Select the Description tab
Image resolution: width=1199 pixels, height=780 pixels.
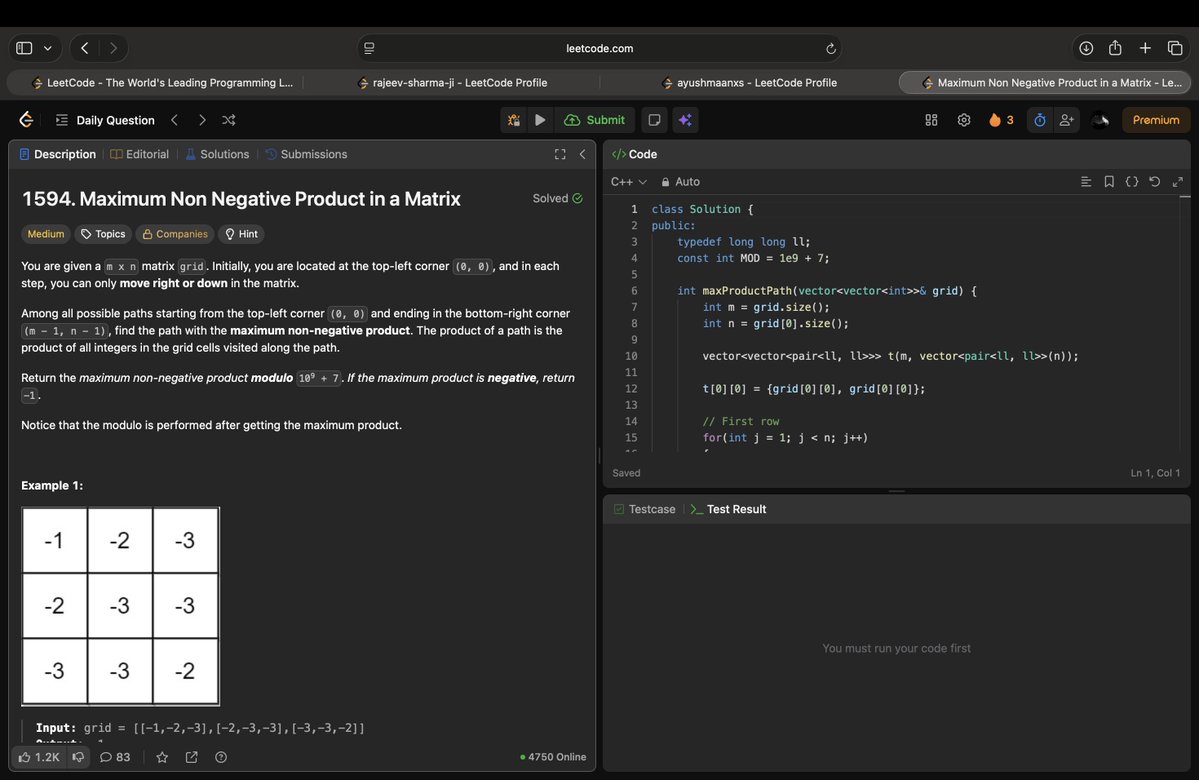(x=57, y=154)
